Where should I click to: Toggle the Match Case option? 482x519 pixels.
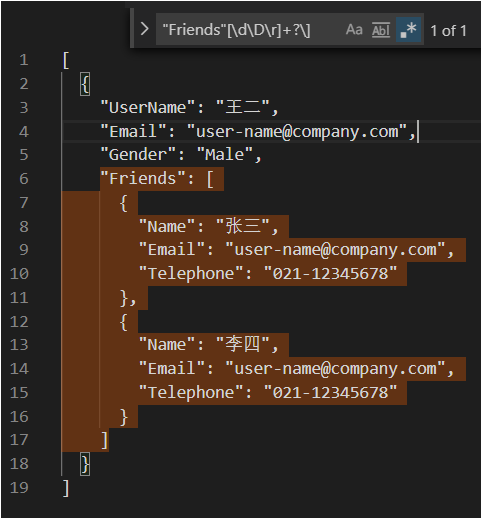coord(354,30)
